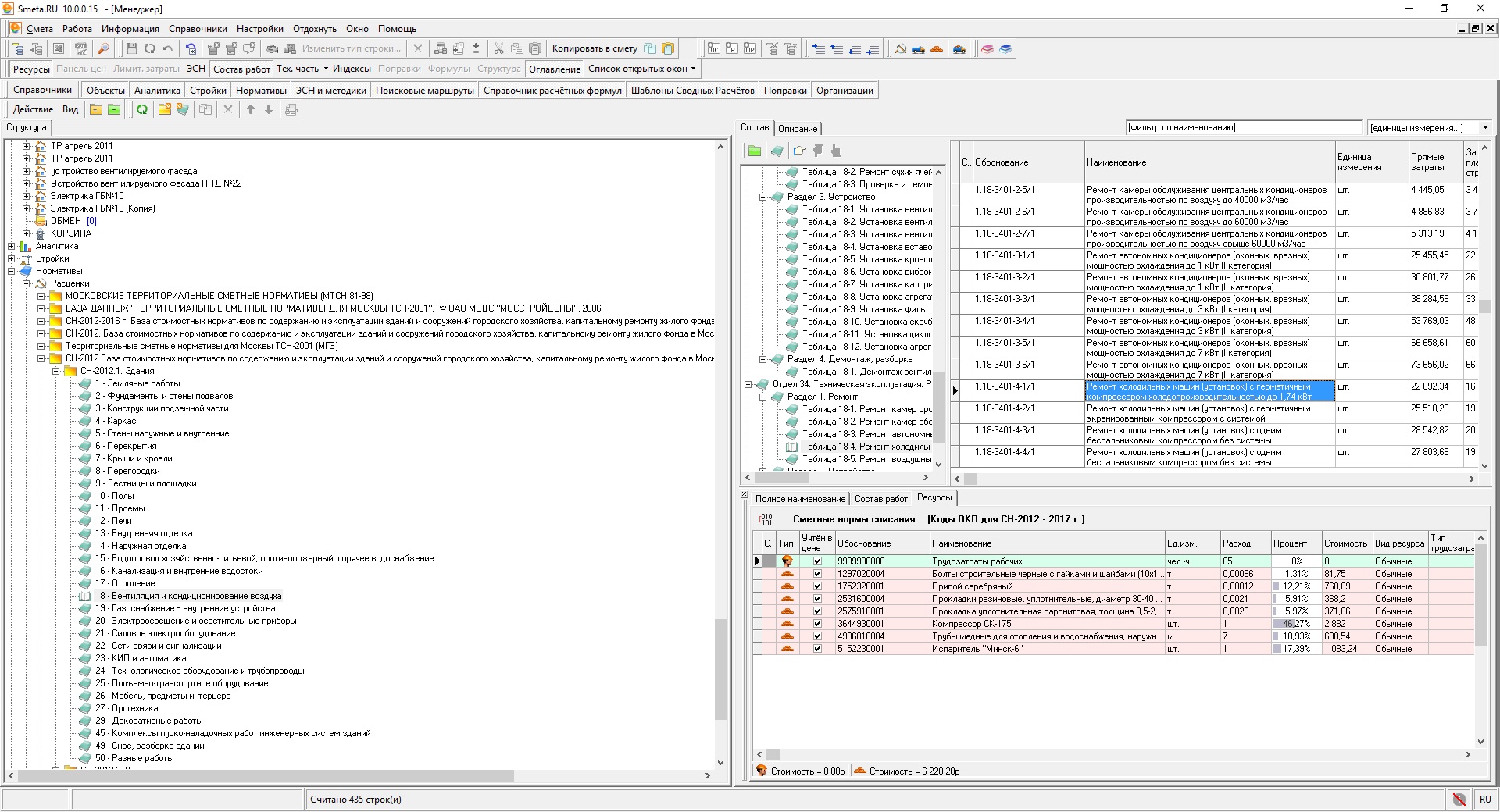Toggle Учтён в цене checkbox for Припой серебряный
Viewport: 1500px width, 812px height.
coord(817,586)
